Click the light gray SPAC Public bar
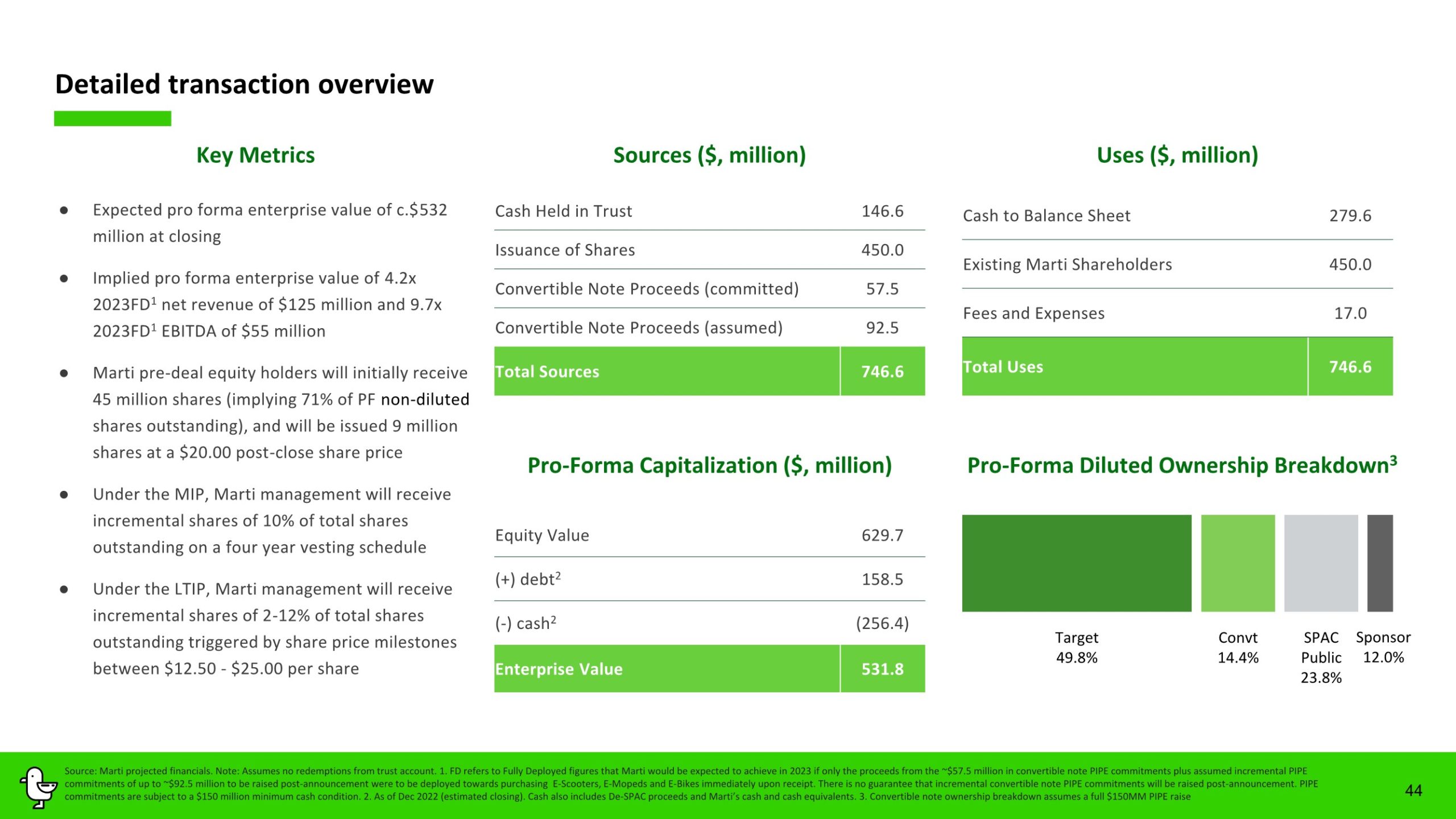The width and height of the screenshot is (1456, 819). tap(1321, 563)
